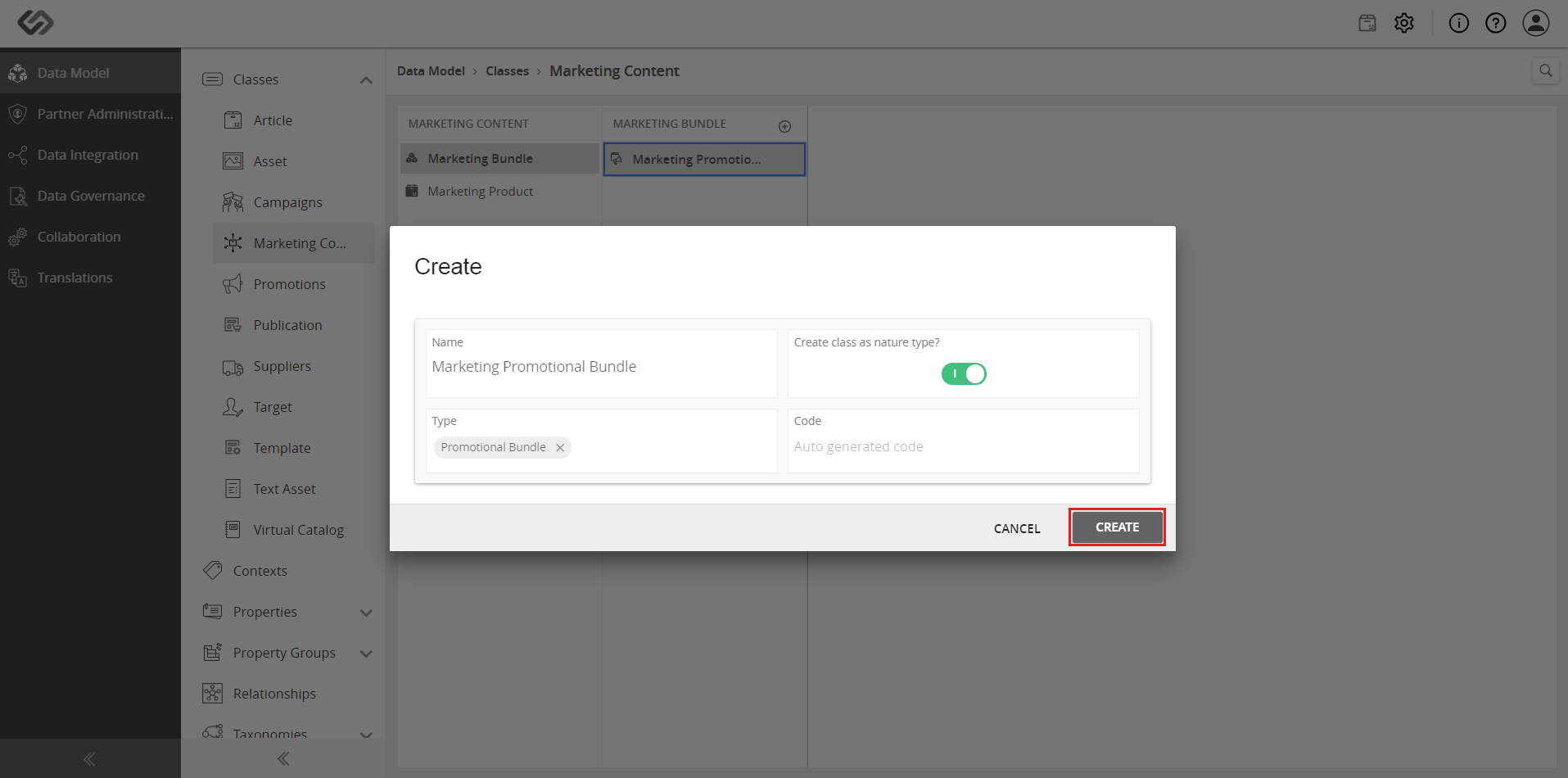
Task: Expand the Property Groups chevron
Action: 366,654
